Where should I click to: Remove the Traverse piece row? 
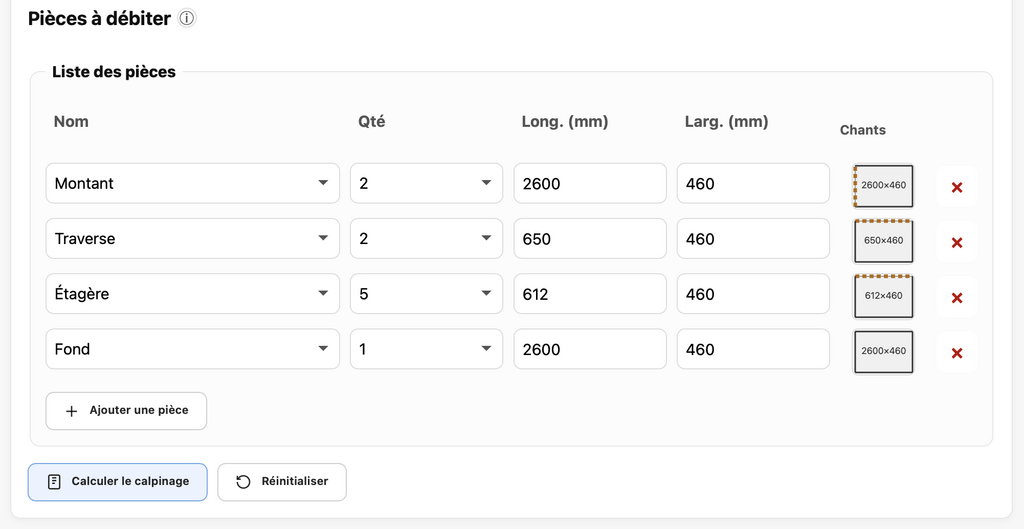pos(957,242)
